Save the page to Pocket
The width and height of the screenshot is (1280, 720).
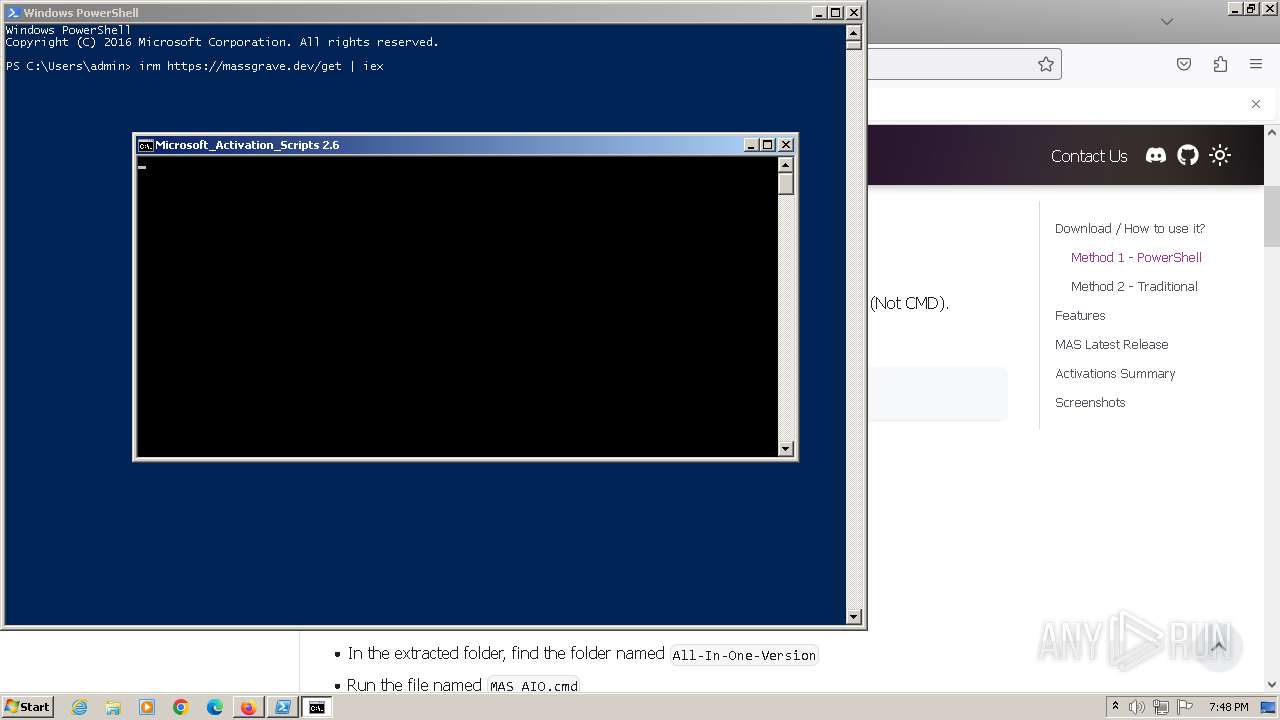1184,64
